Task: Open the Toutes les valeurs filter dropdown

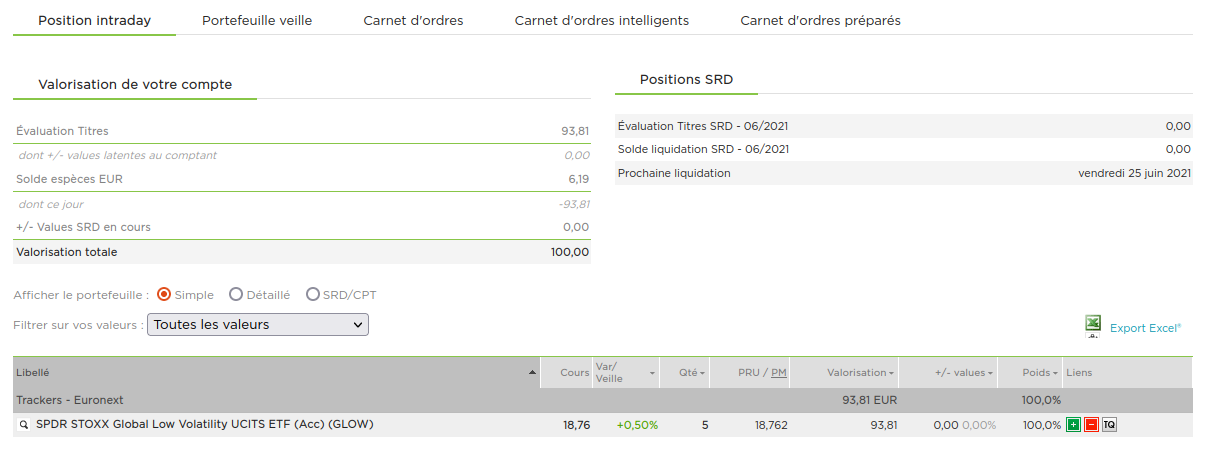Action: click(x=258, y=324)
